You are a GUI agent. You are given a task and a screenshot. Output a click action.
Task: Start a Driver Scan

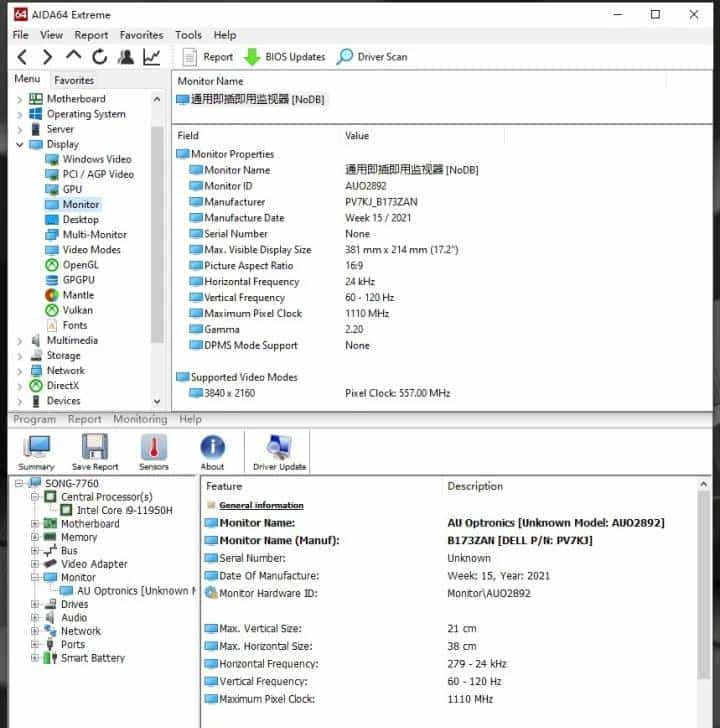[x=372, y=57]
